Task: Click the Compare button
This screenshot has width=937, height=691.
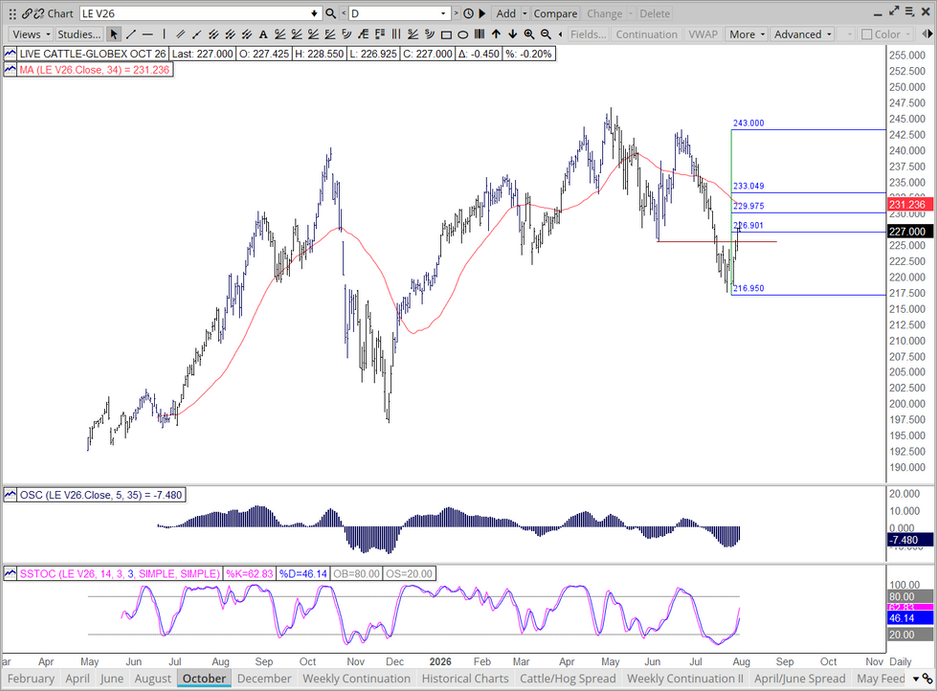Action: point(555,13)
